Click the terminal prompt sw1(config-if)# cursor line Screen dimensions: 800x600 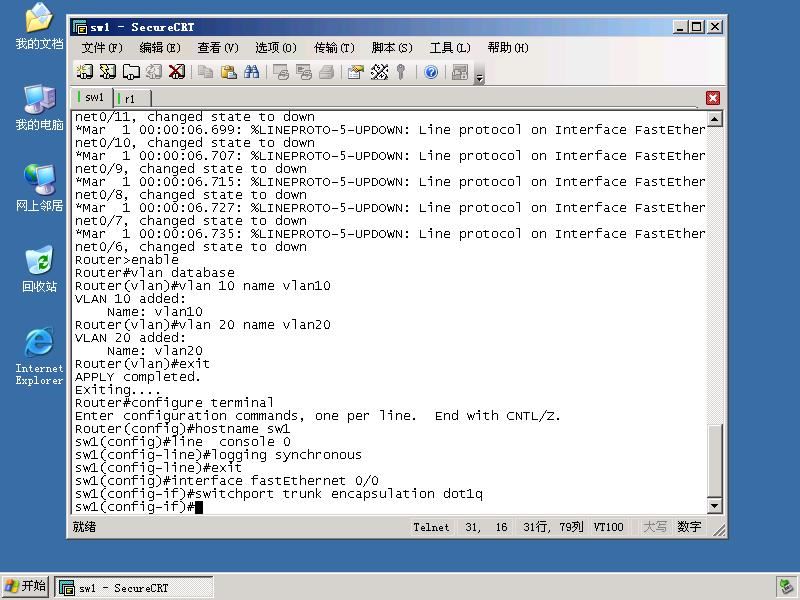pos(139,507)
